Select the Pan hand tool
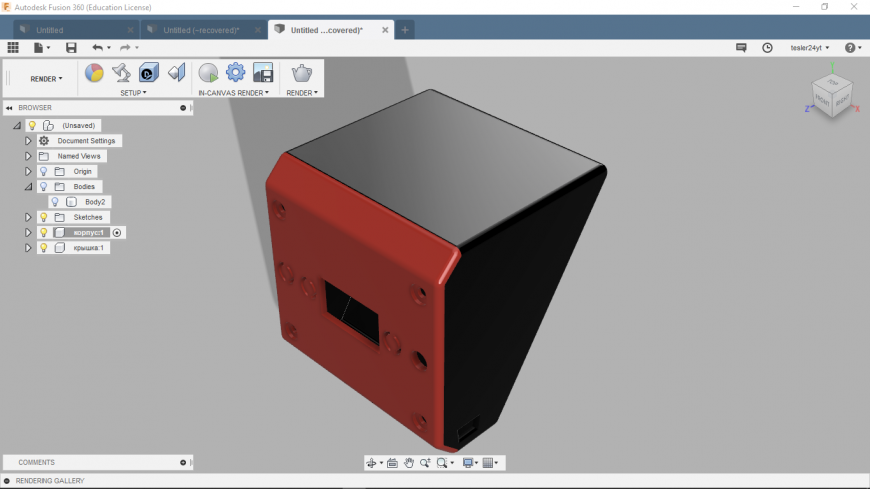This screenshot has width=870, height=489. [x=409, y=463]
